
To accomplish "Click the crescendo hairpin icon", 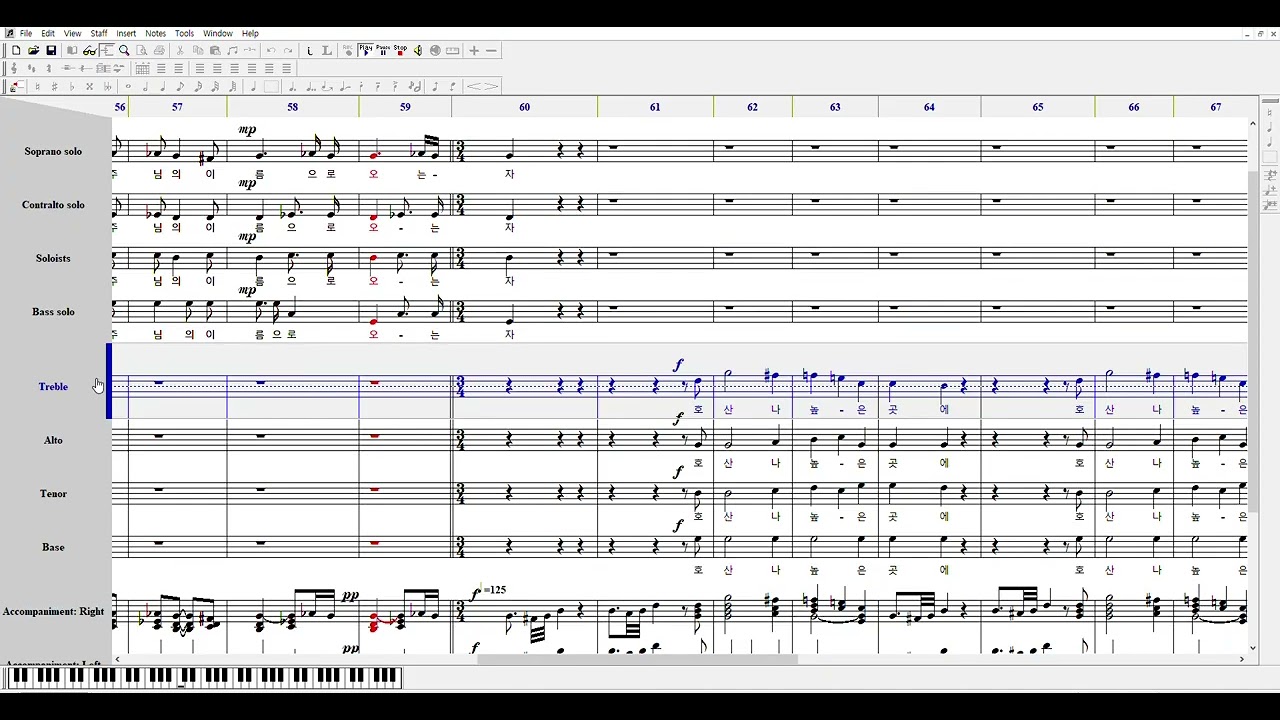I will click(474, 86).
